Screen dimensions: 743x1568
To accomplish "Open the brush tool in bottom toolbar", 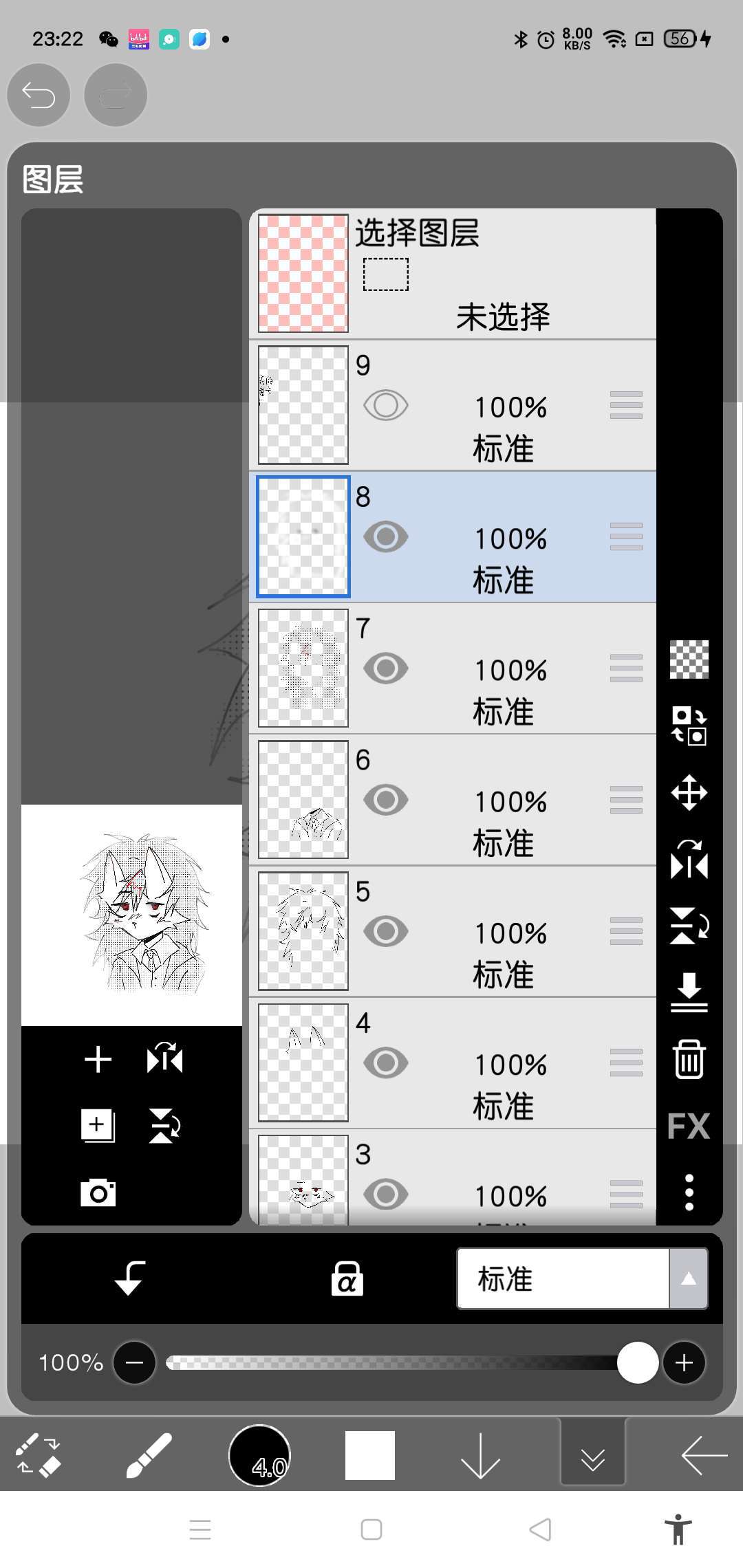I will click(149, 1456).
